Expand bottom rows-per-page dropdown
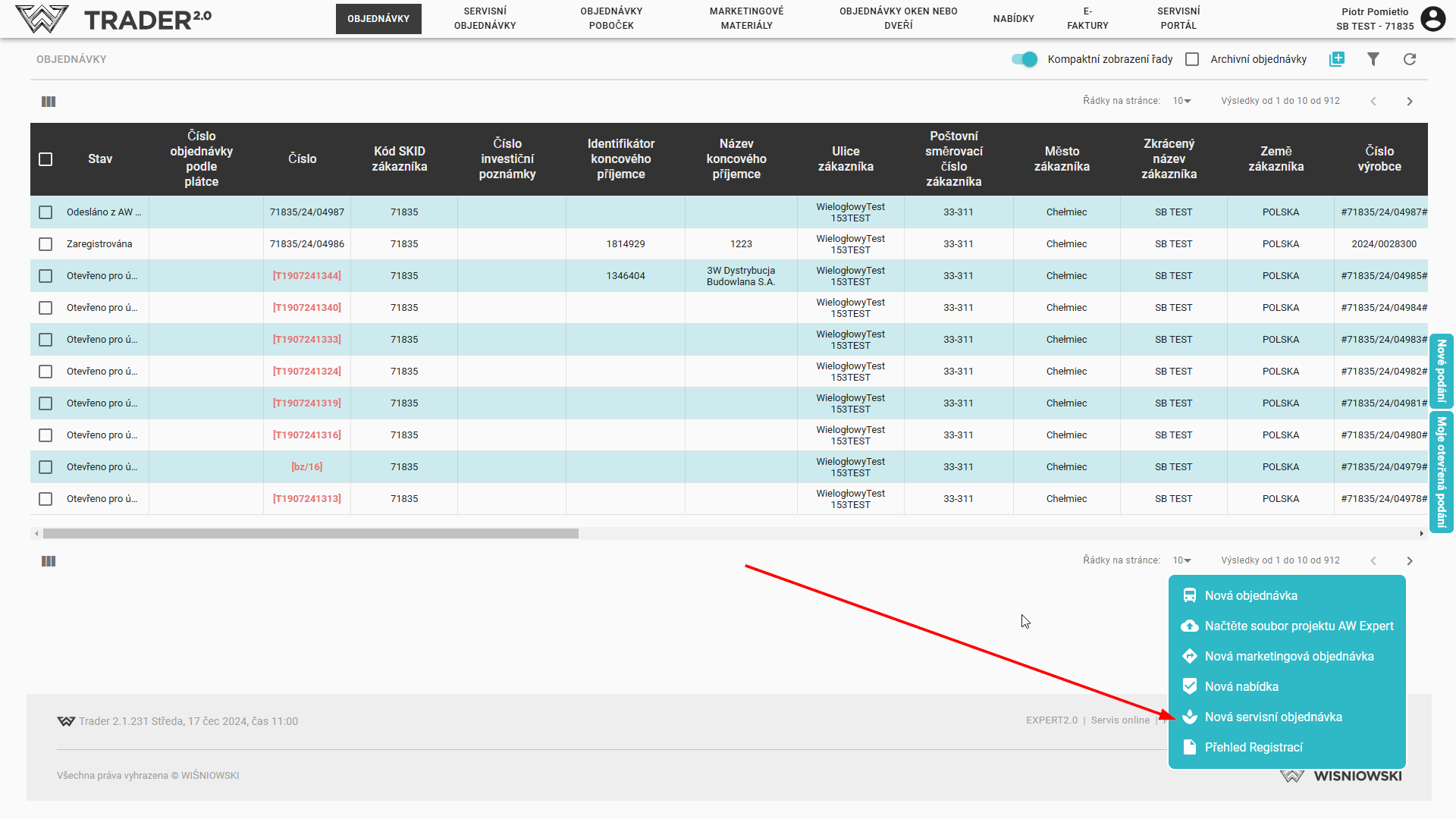This screenshot has width=1456, height=819. pos(1181,560)
